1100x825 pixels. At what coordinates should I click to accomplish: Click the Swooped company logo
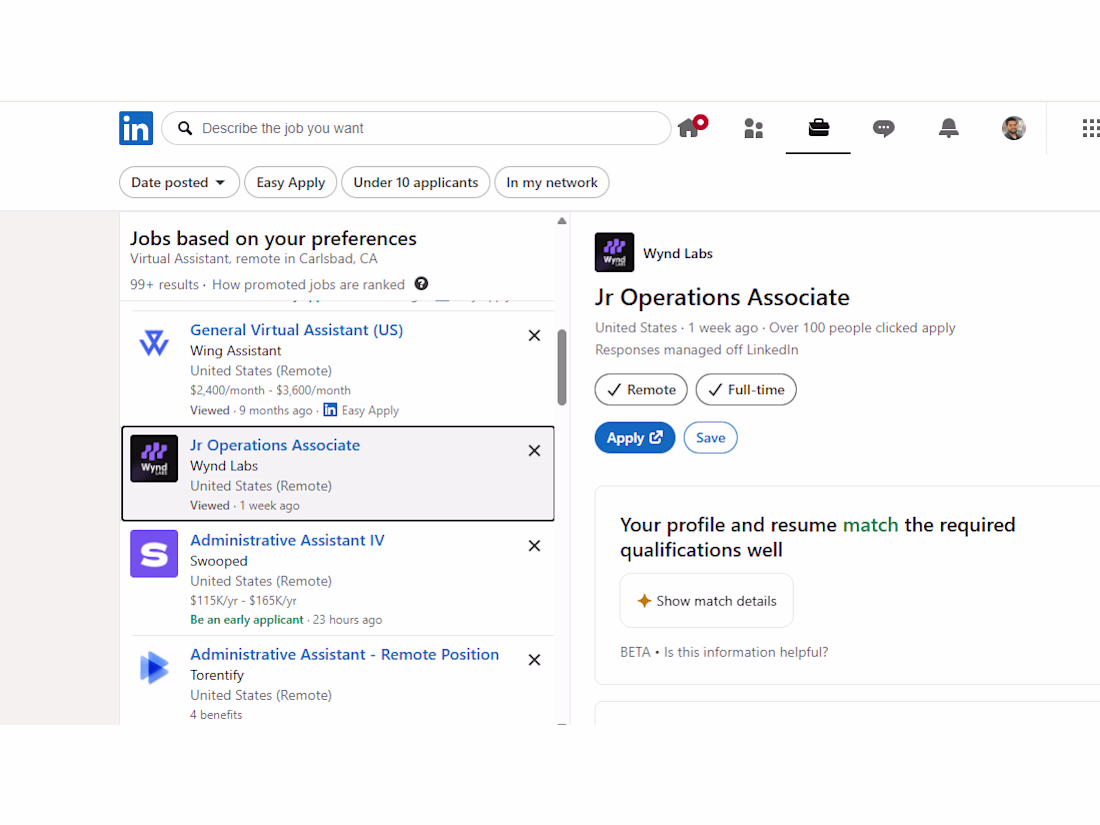point(154,554)
